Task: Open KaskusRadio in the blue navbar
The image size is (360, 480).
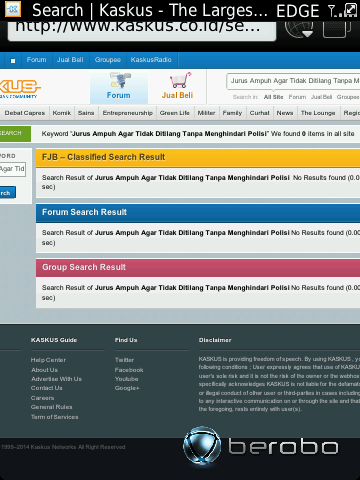Action: tap(151, 60)
